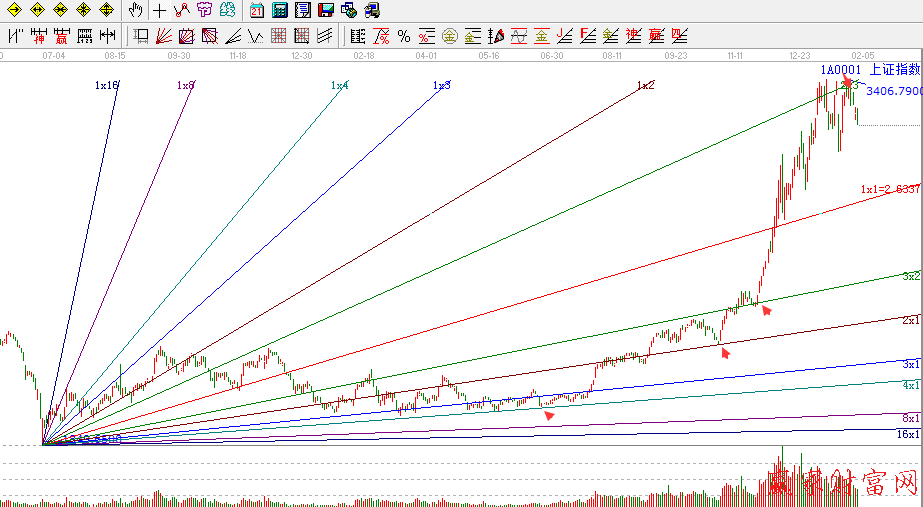Click the 1x1 red Gann line label

[x=889, y=189]
